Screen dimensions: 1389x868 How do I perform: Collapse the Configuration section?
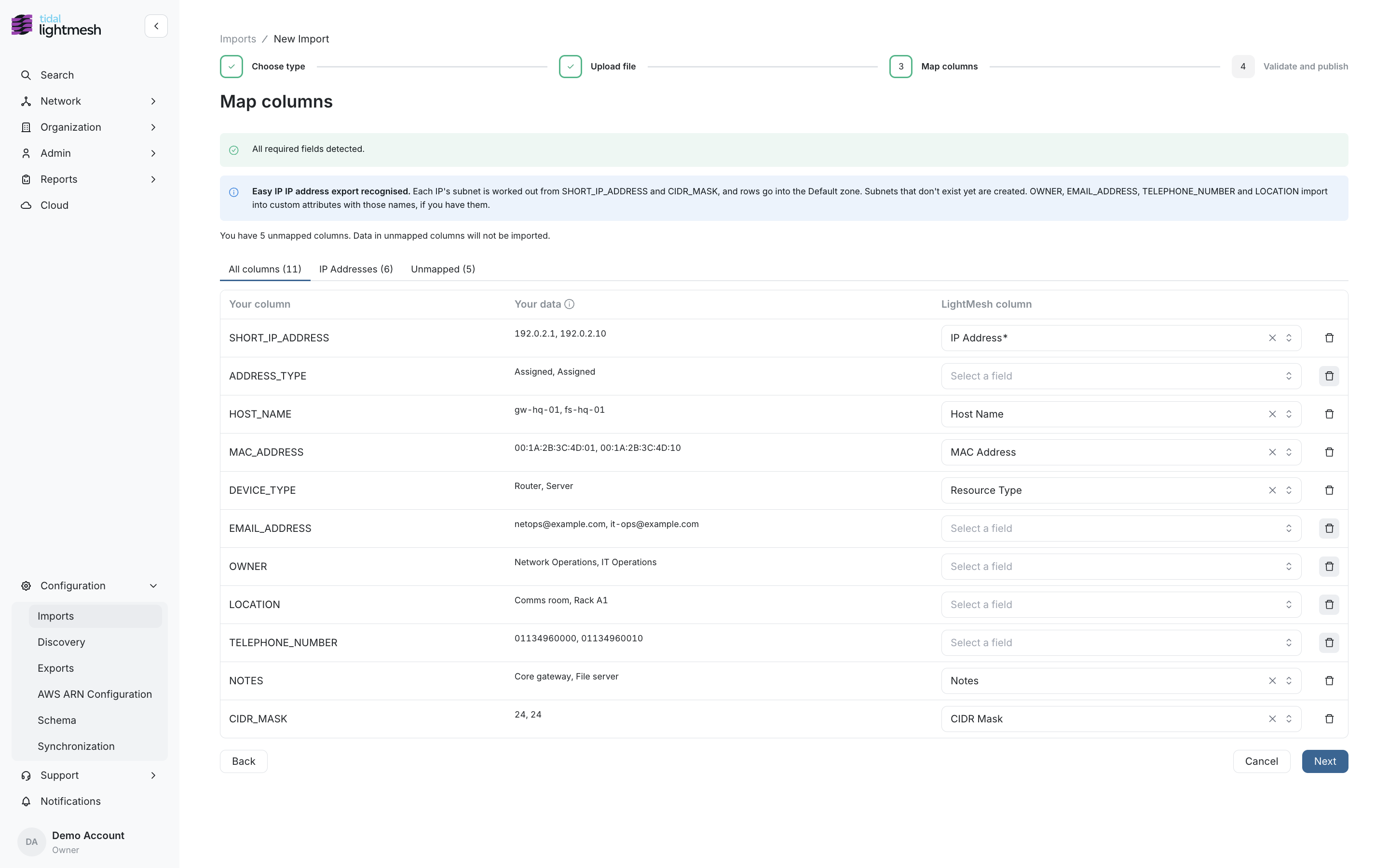point(89,585)
